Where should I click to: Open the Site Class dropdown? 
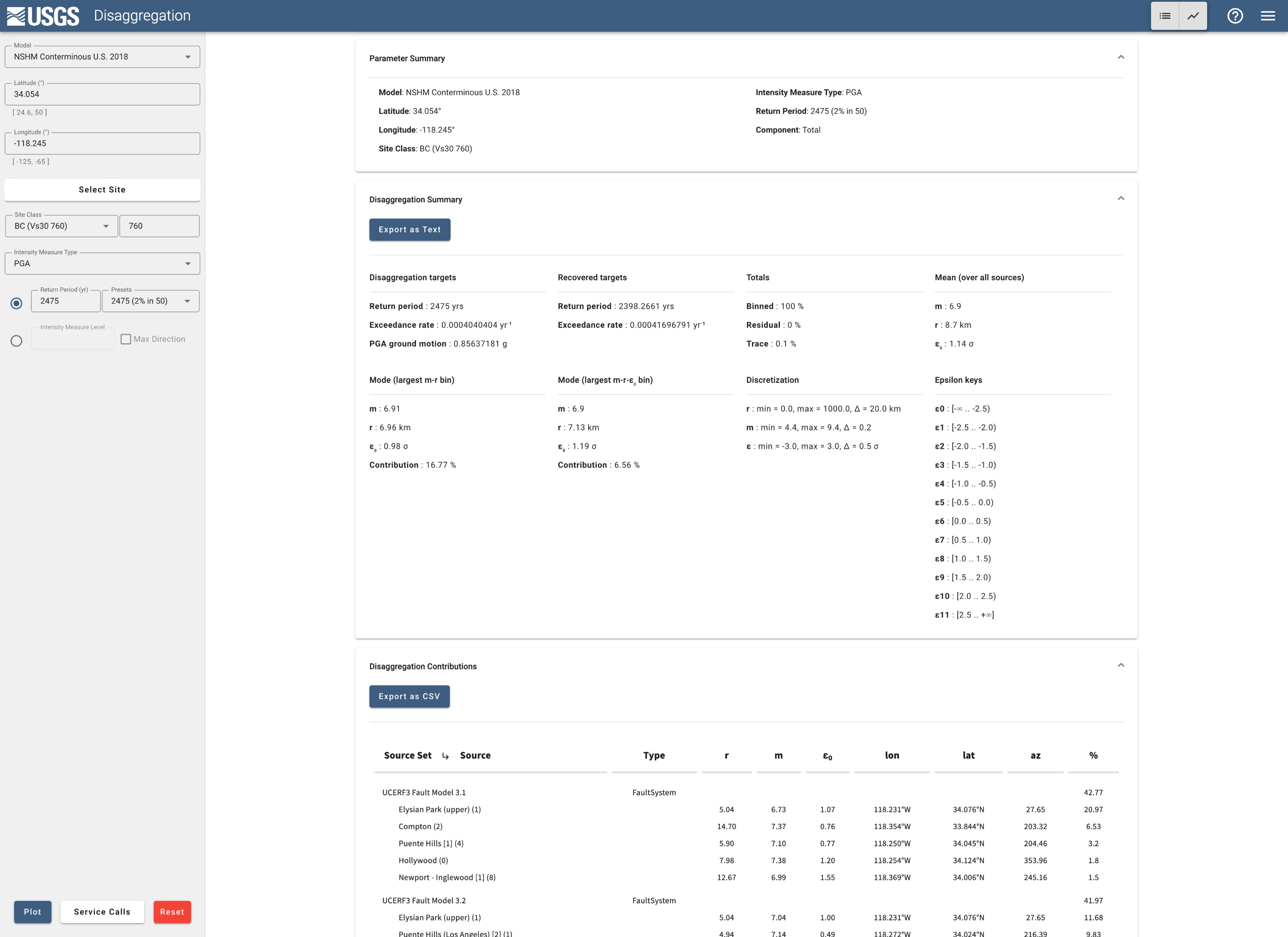click(x=61, y=226)
